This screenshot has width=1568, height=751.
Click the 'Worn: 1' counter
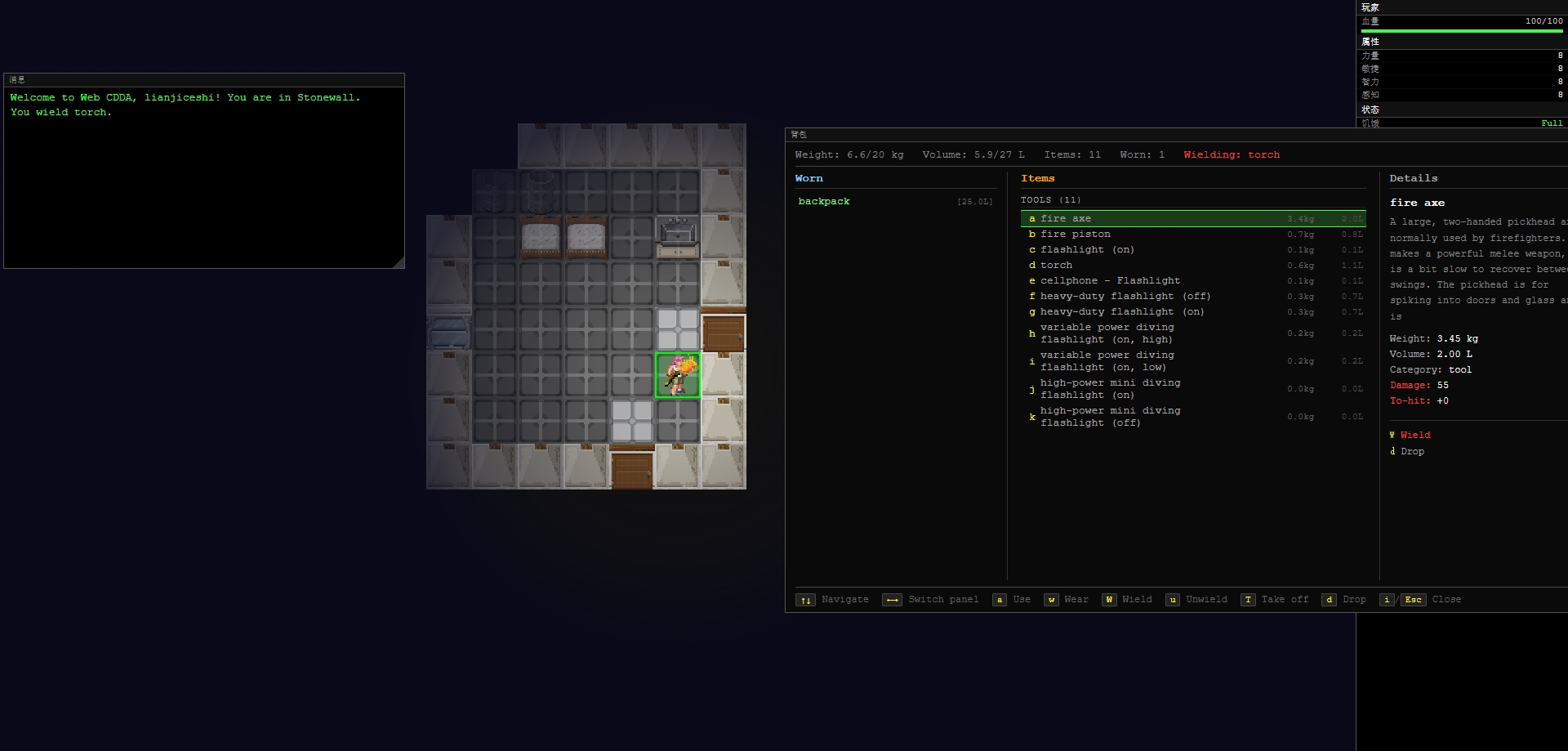(1142, 155)
